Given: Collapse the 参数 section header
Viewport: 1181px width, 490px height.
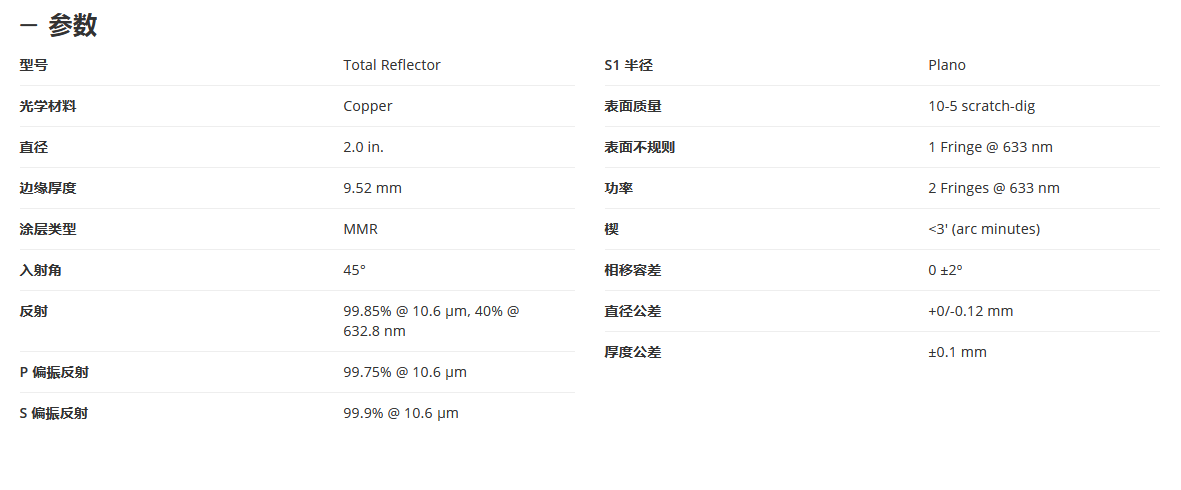Looking at the screenshot, I should [x=59, y=26].
